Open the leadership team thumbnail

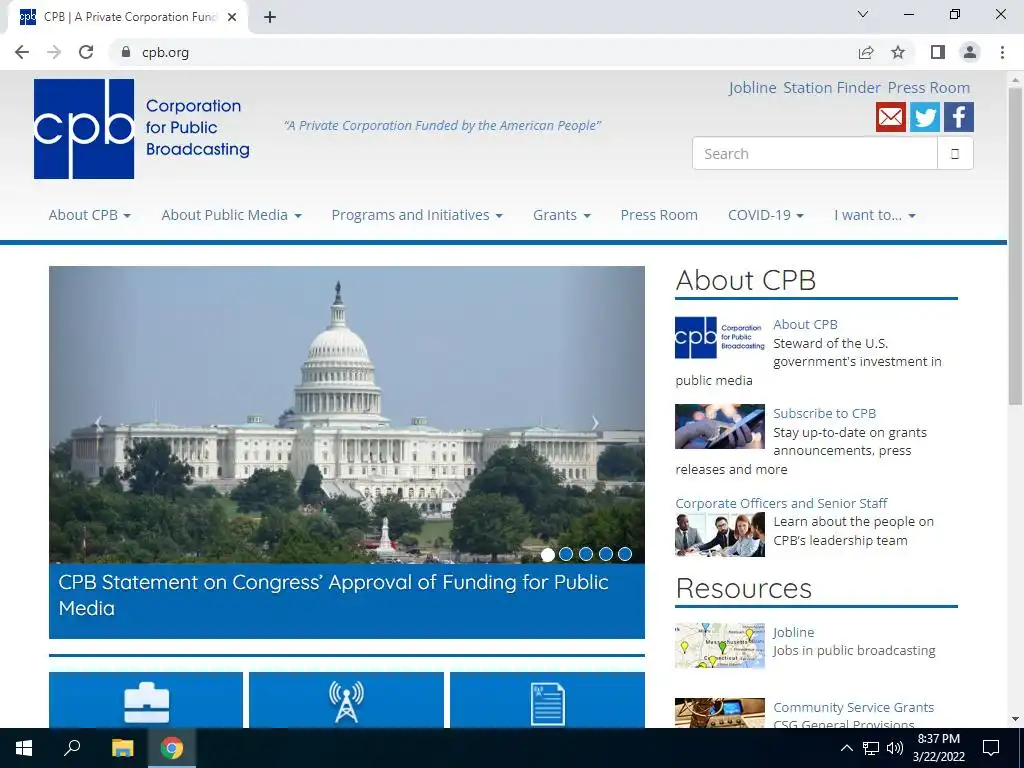coord(720,534)
